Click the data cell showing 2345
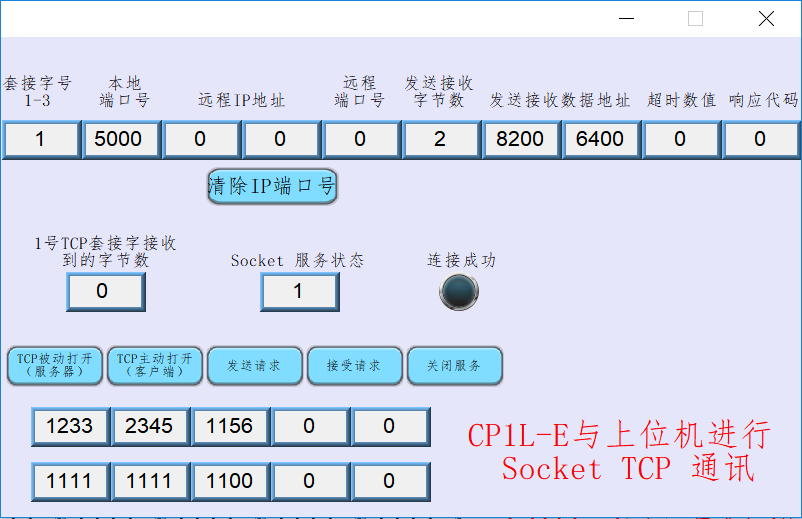This screenshot has width=802, height=519. 149,426
